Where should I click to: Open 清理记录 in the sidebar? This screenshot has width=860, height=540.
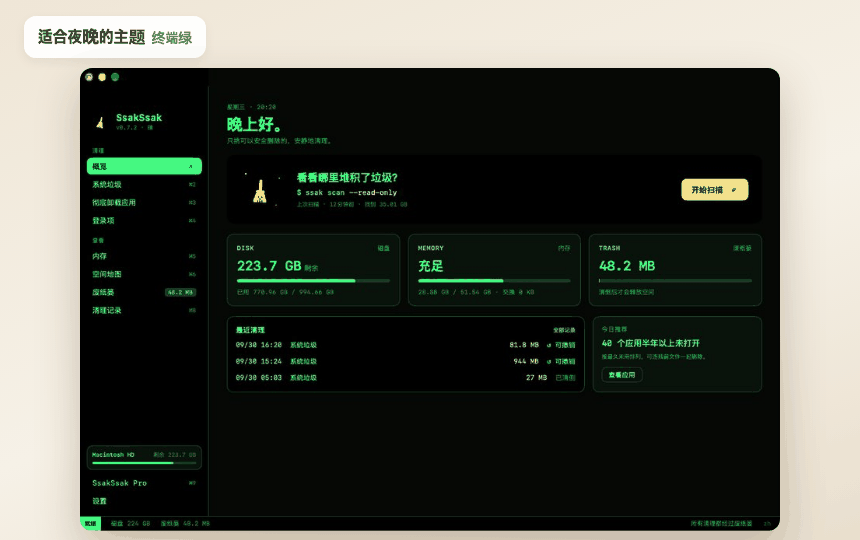pos(144,310)
